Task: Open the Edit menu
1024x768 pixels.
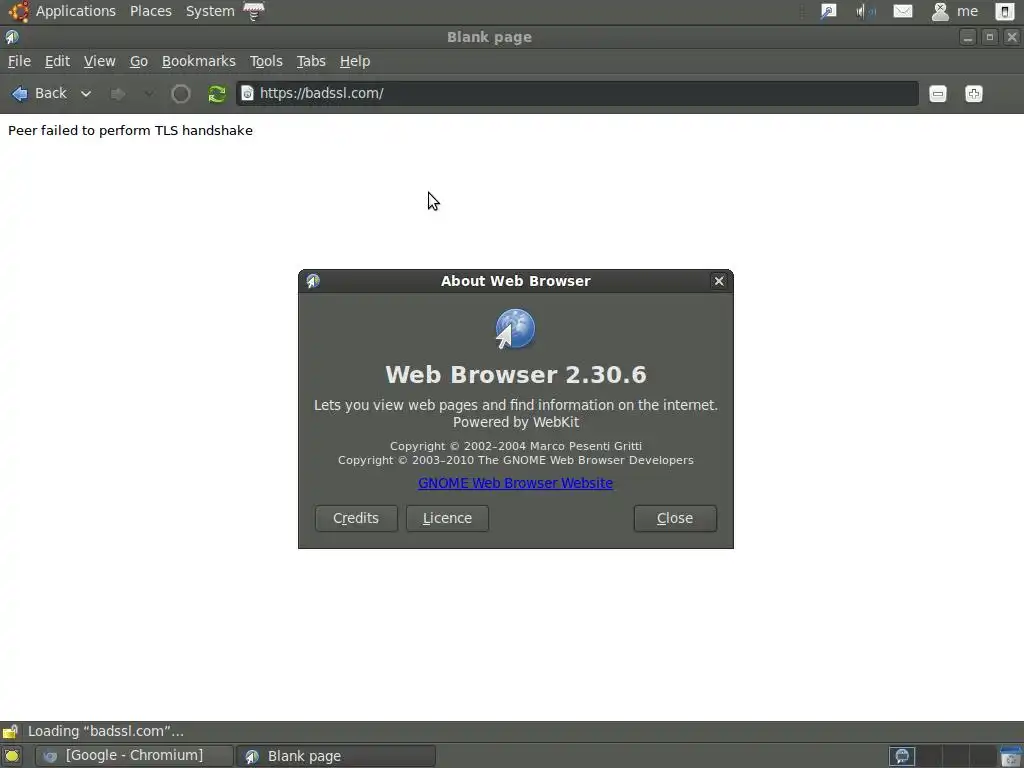Action: click(x=57, y=61)
